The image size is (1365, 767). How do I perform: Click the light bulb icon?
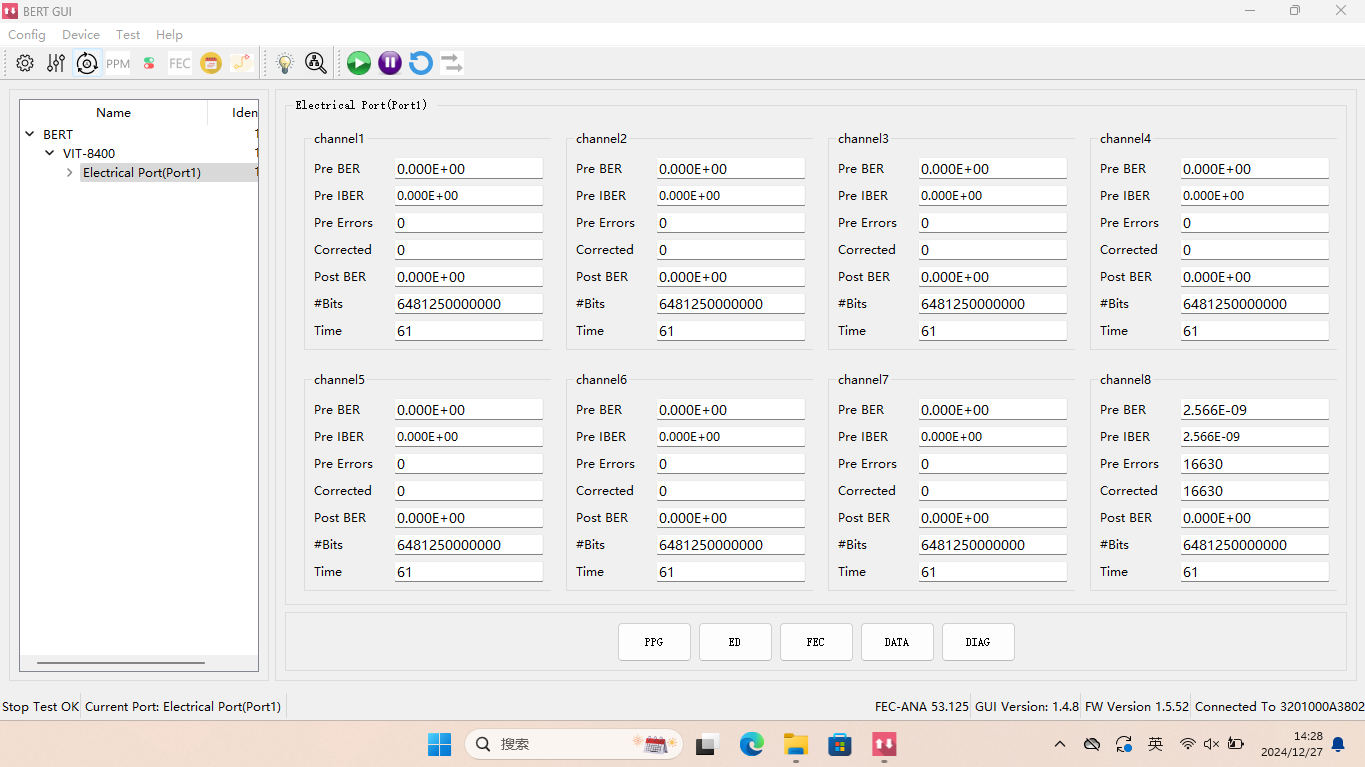pyautogui.click(x=285, y=63)
